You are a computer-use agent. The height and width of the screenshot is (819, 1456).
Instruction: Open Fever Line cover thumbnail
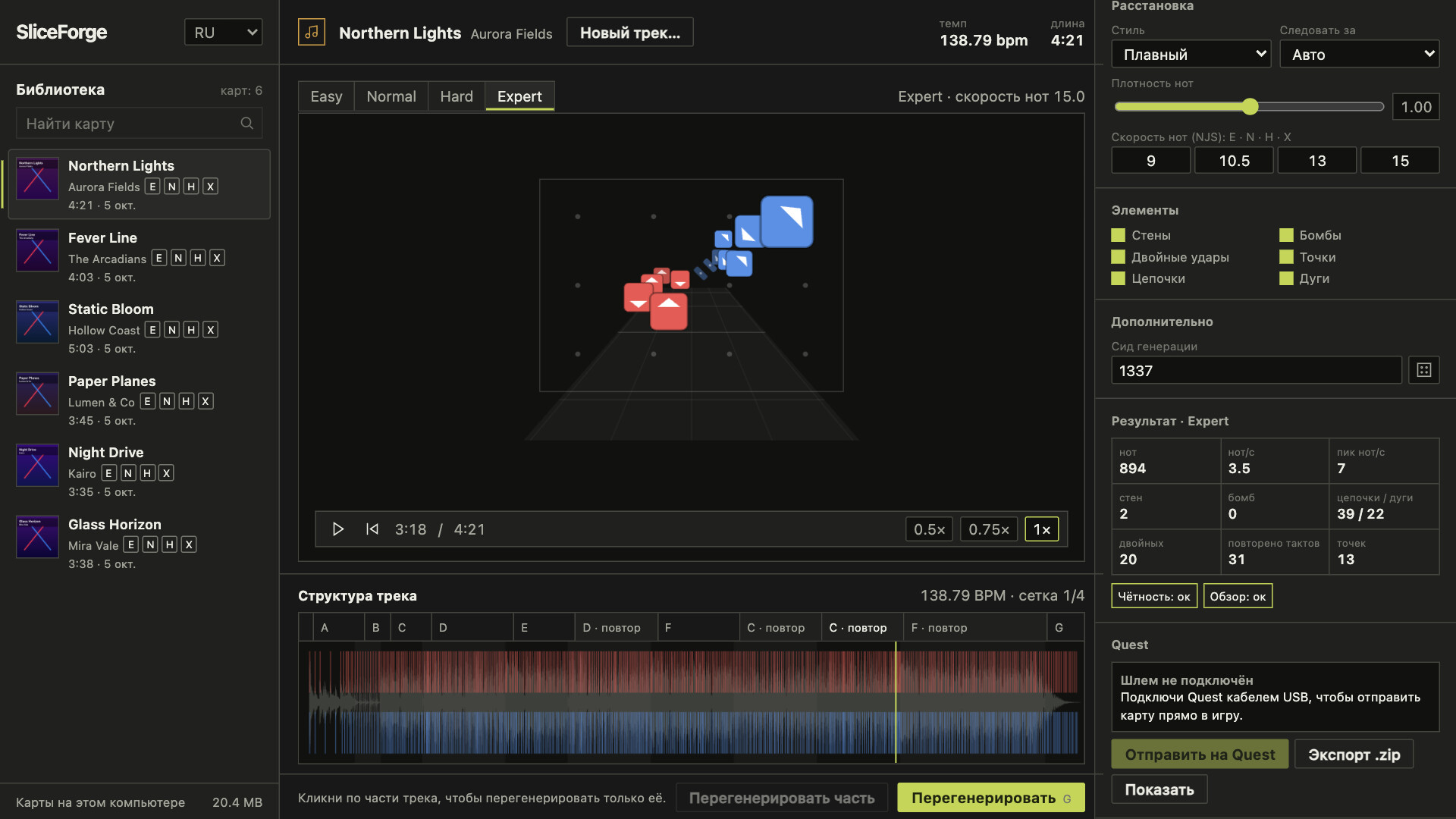point(37,250)
